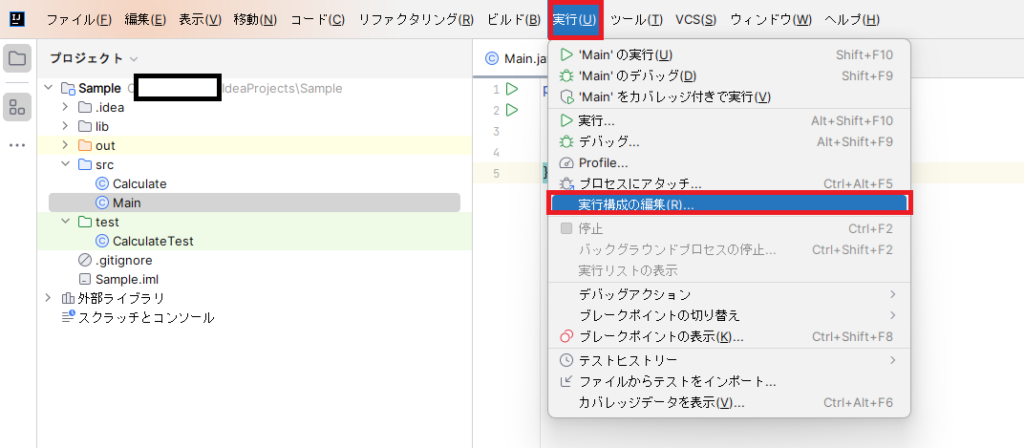
Task: Click the scratches and consoles icon
Action: tap(68, 317)
